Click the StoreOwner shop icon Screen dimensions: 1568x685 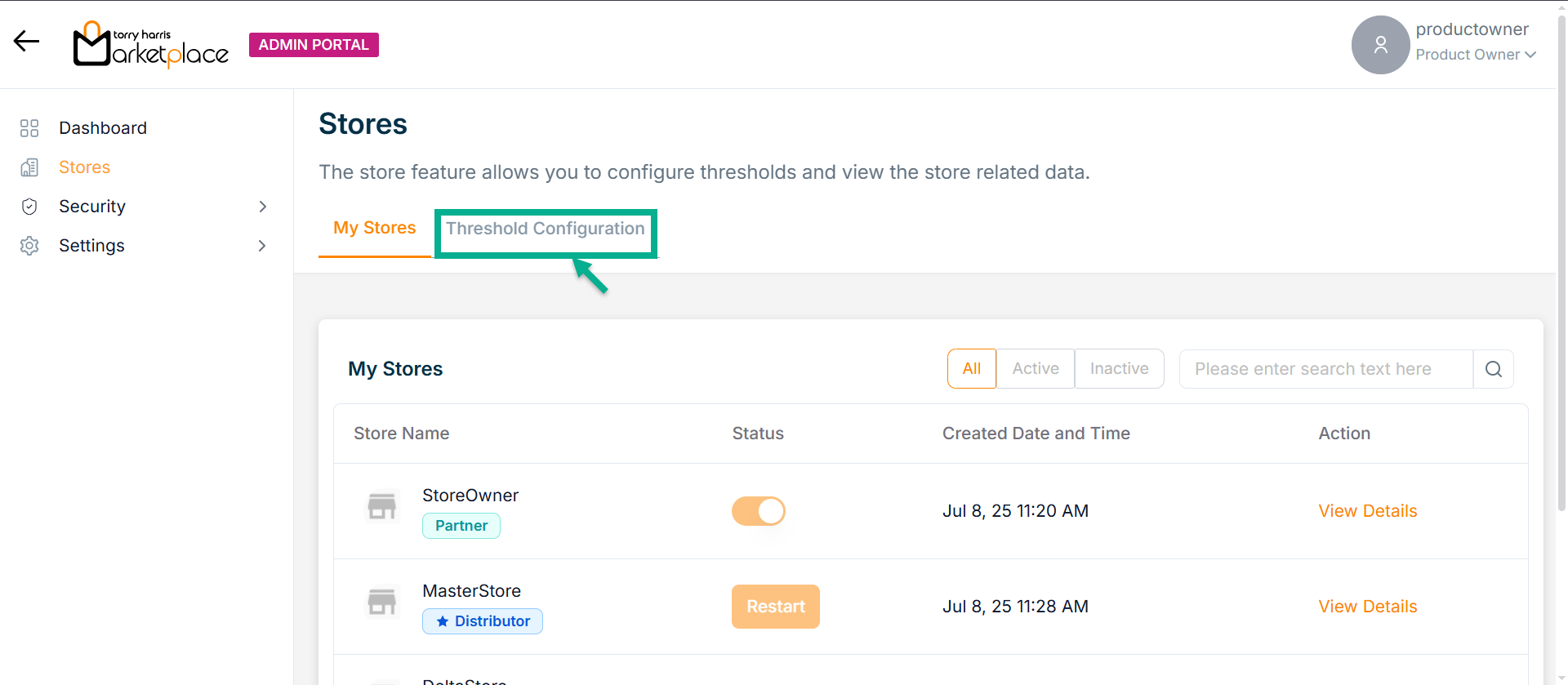pyautogui.click(x=381, y=507)
